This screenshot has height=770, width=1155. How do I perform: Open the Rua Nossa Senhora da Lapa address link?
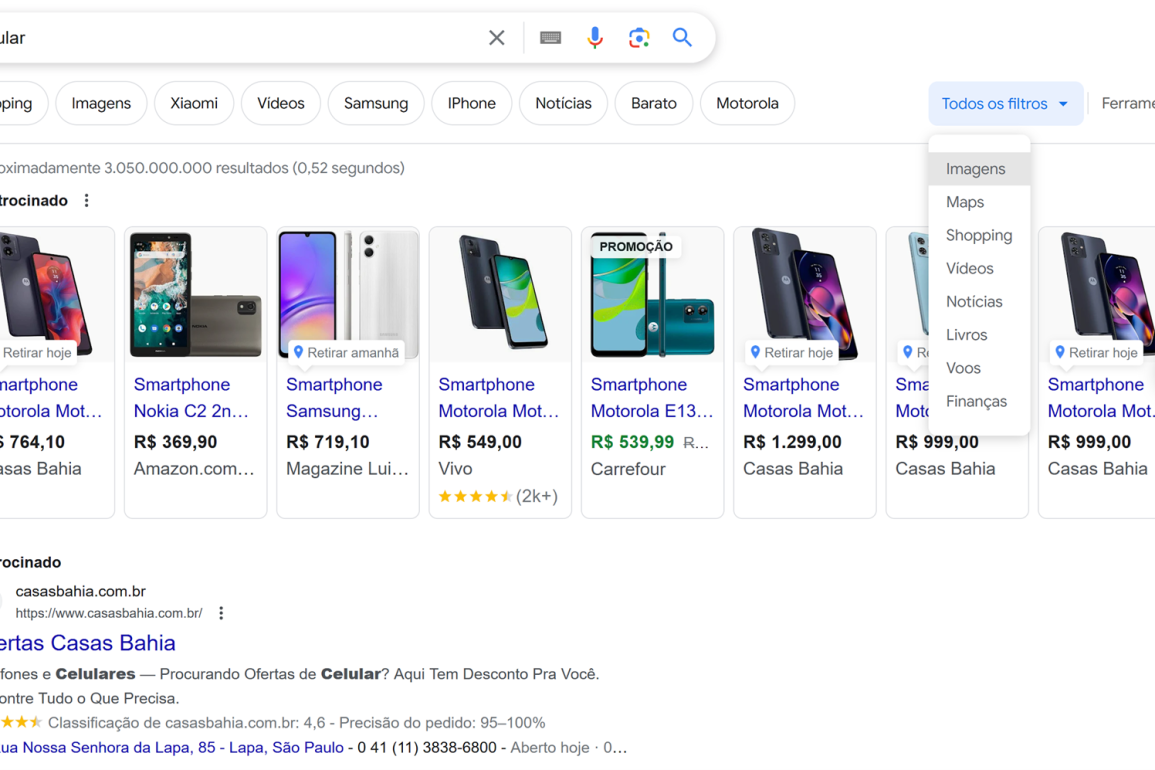[172, 747]
